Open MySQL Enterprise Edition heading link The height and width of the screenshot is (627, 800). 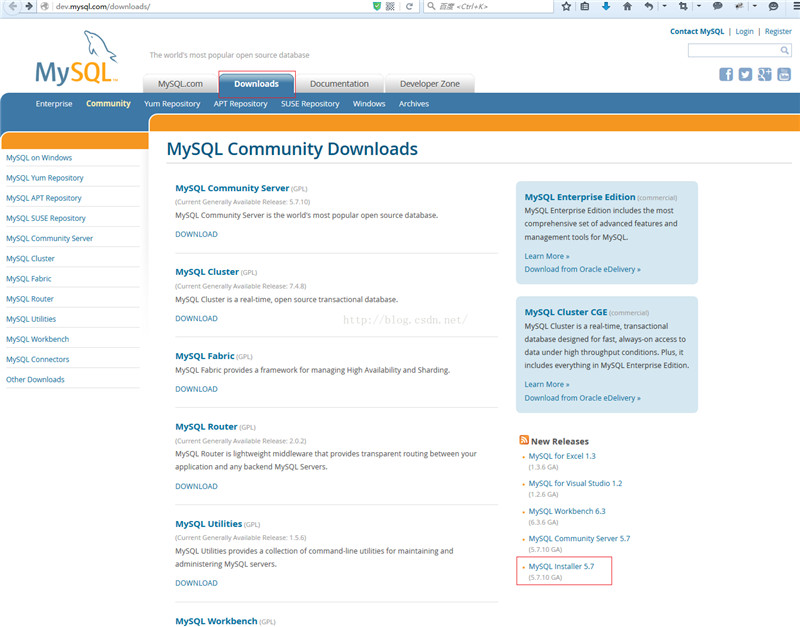click(580, 197)
